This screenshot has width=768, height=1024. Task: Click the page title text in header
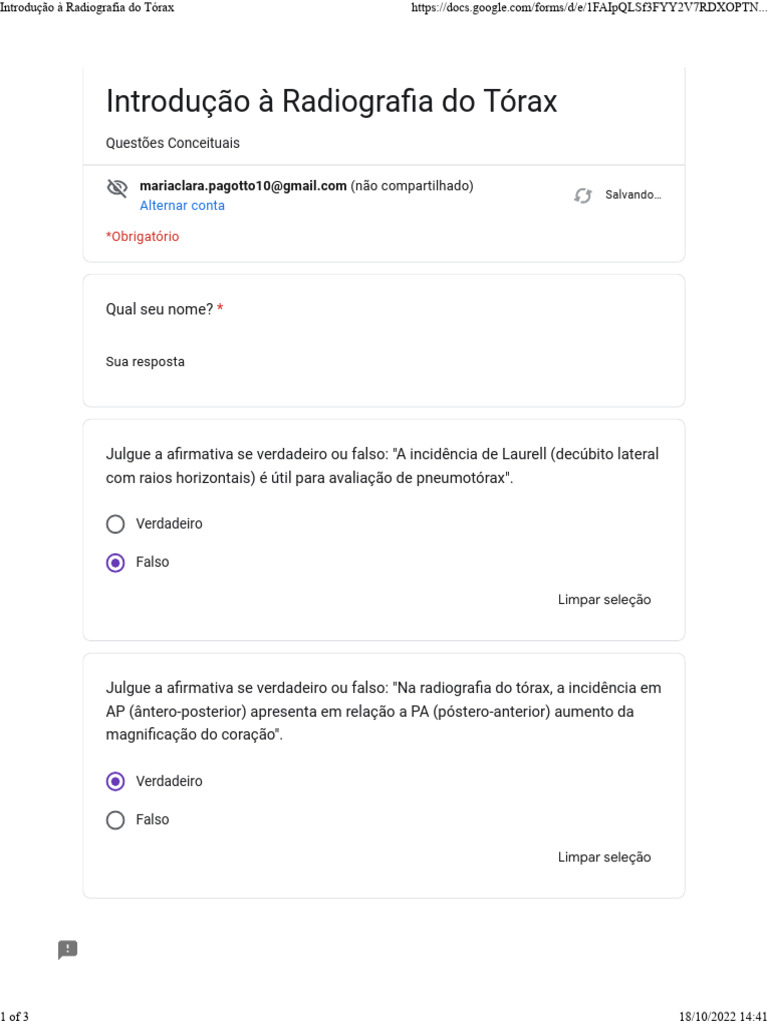pos(87,8)
